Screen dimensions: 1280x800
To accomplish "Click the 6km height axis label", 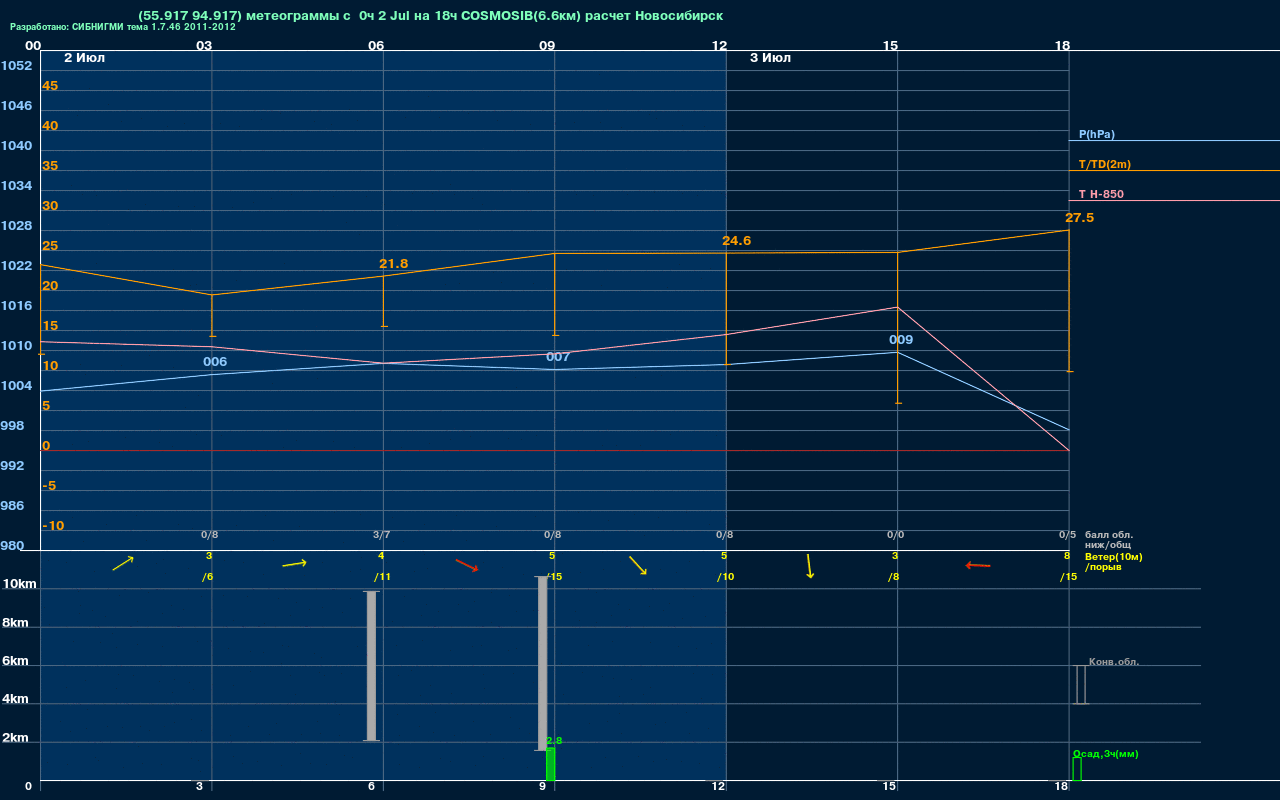I will pyautogui.click(x=16, y=661).
